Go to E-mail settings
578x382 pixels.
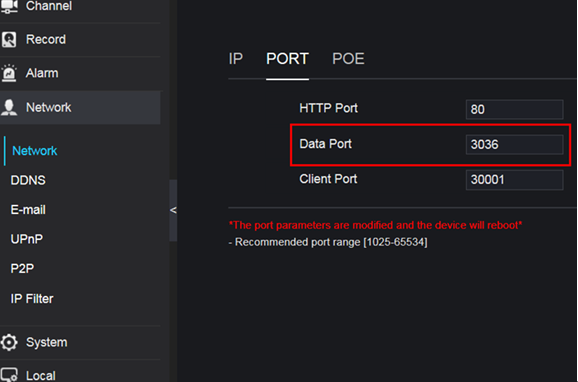(x=28, y=210)
